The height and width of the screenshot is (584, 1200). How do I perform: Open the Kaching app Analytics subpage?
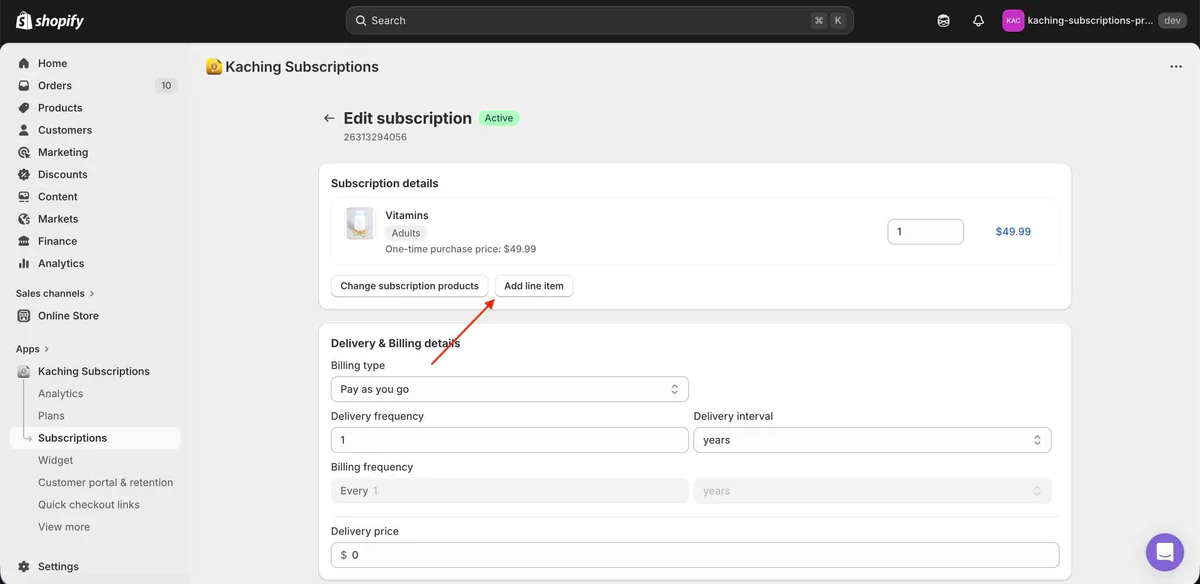(x=60, y=394)
